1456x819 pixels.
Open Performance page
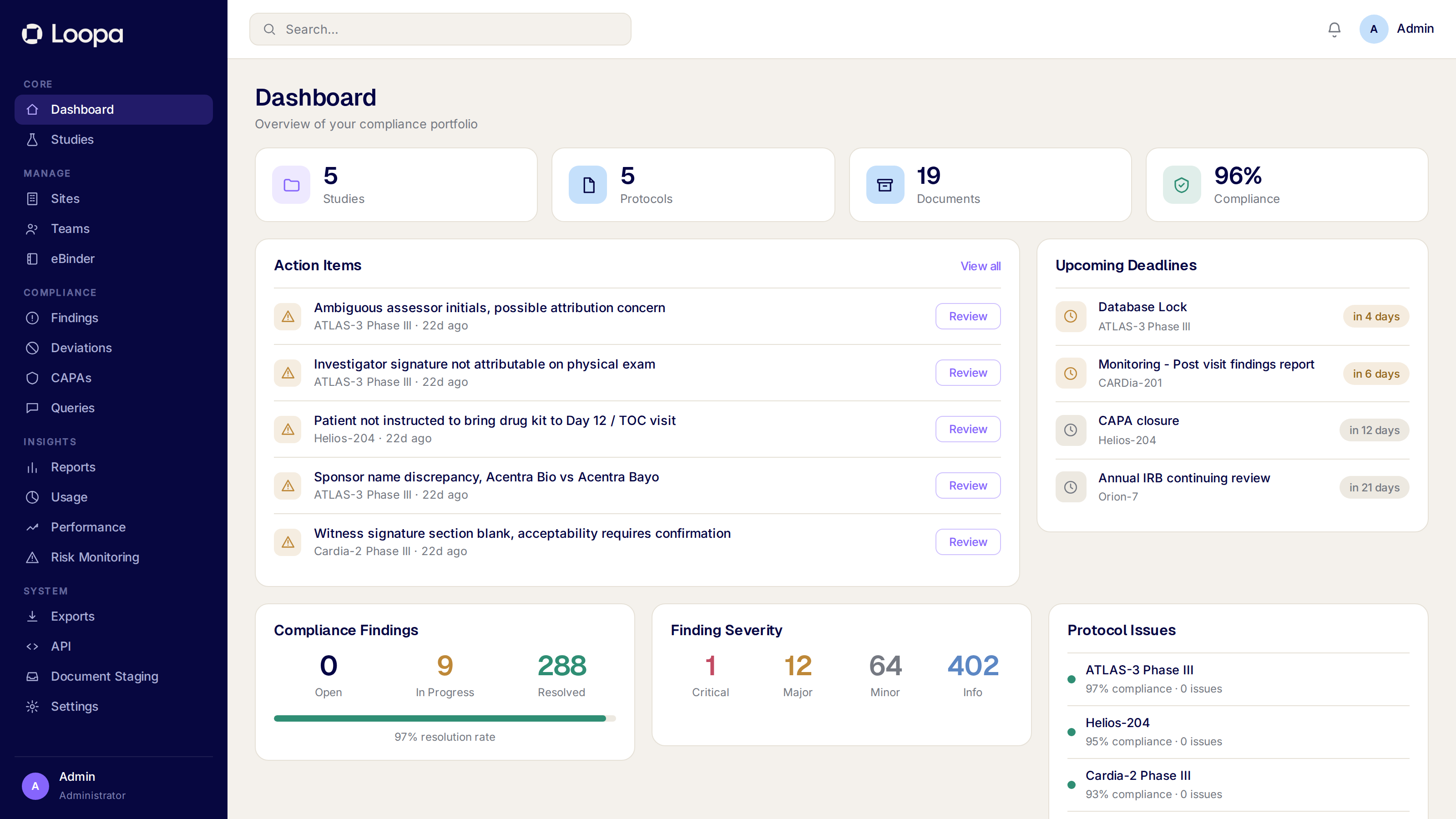[x=114, y=527]
